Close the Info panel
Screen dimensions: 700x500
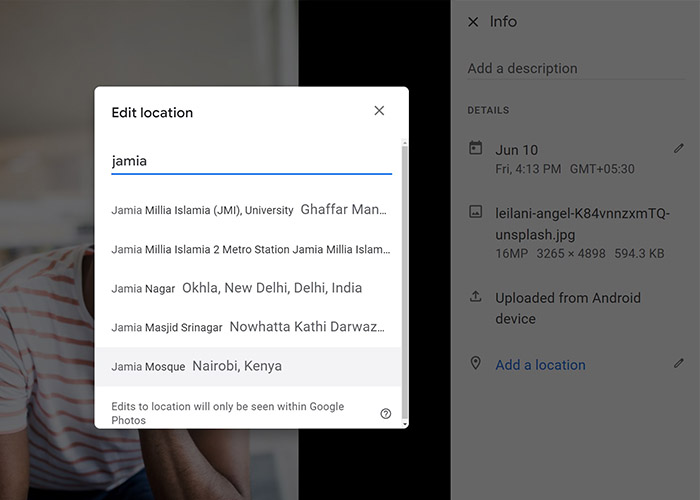(473, 22)
